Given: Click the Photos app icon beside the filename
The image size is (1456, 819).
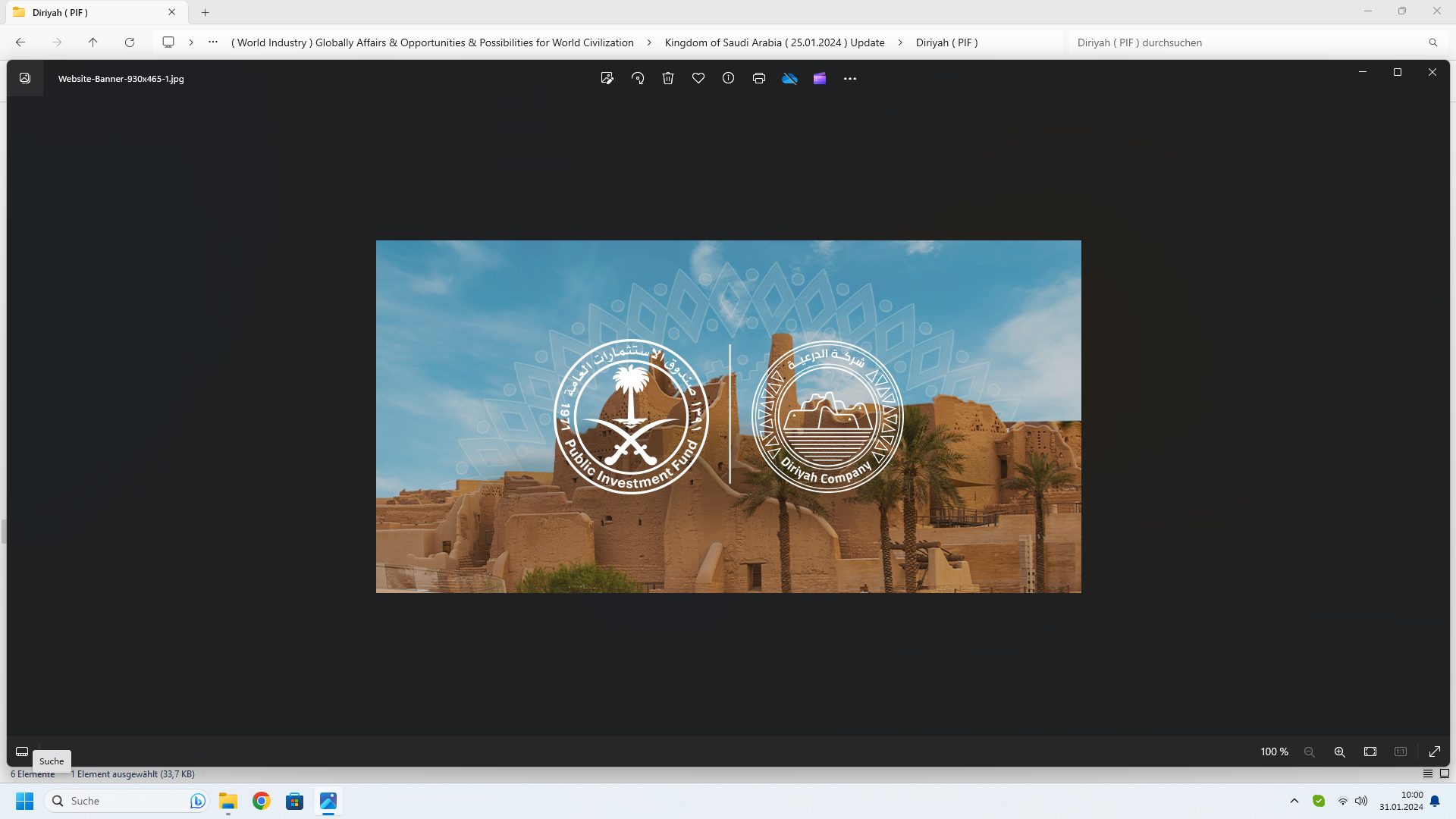Looking at the screenshot, I should tap(25, 78).
